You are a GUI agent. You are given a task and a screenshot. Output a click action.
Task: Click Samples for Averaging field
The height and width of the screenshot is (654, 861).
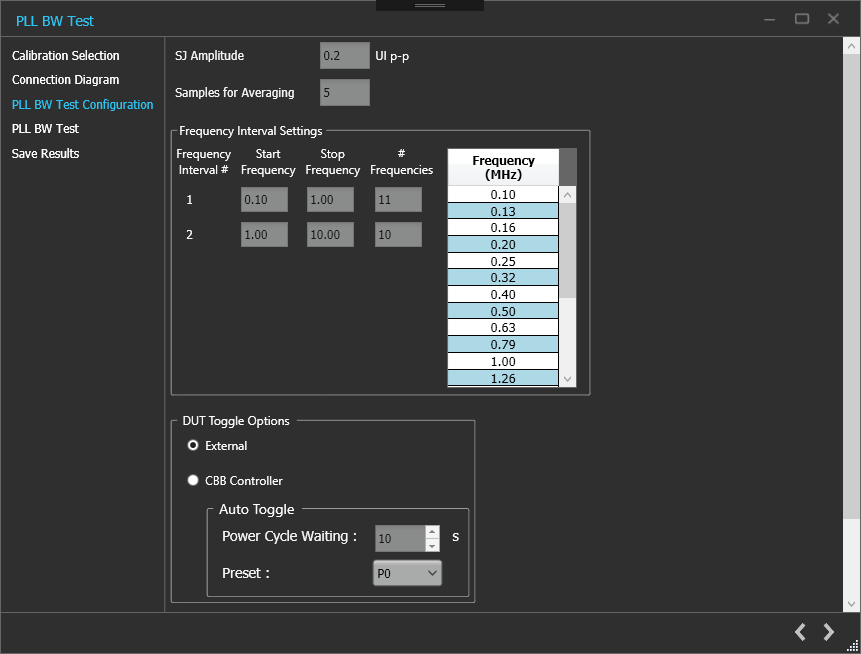(344, 93)
